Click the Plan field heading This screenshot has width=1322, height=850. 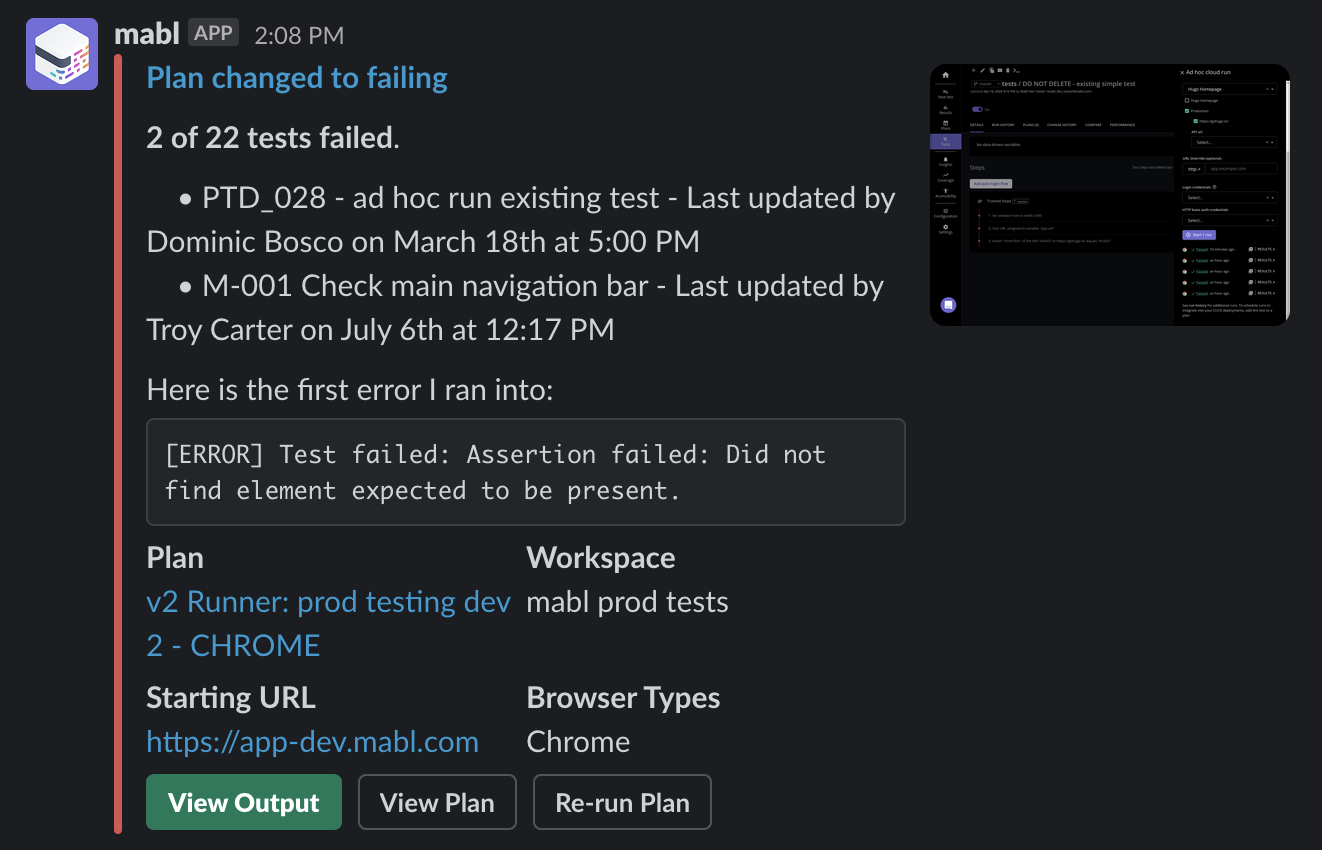[175, 558]
